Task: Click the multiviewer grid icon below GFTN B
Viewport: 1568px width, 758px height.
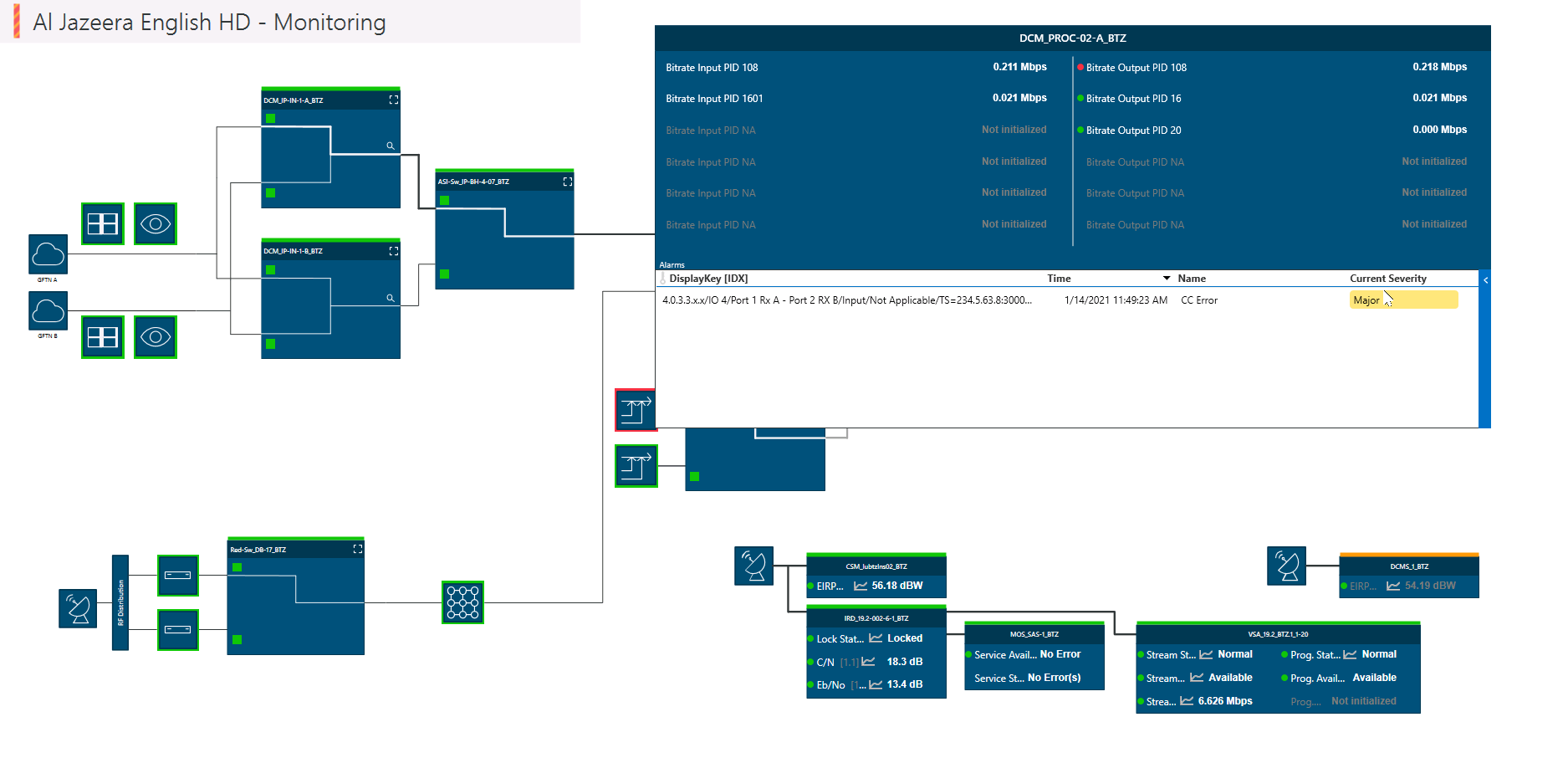Action: (103, 337)
